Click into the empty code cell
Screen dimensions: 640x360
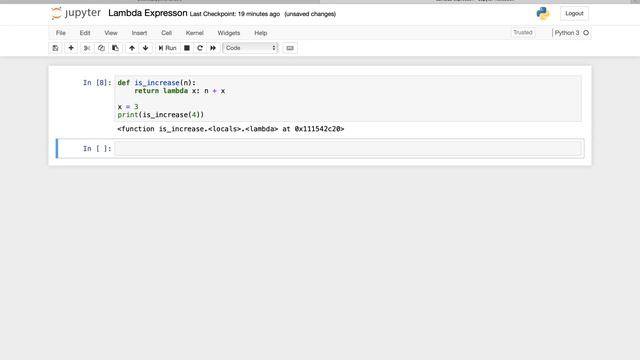(x=348, y=149)
